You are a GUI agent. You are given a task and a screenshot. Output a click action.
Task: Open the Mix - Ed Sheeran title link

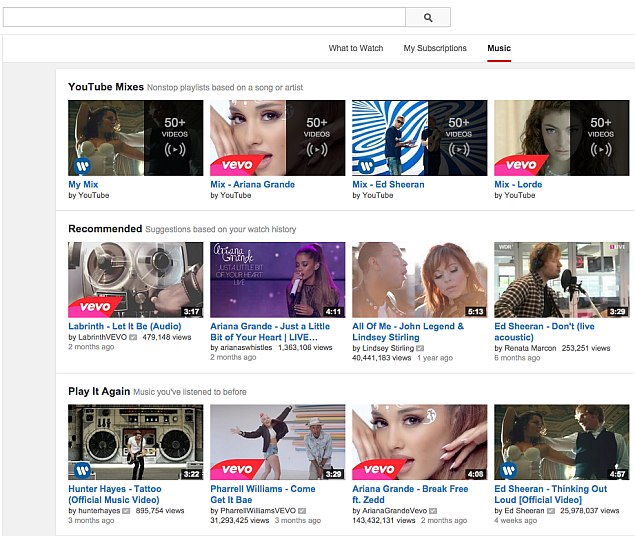(x=388, y=184)
